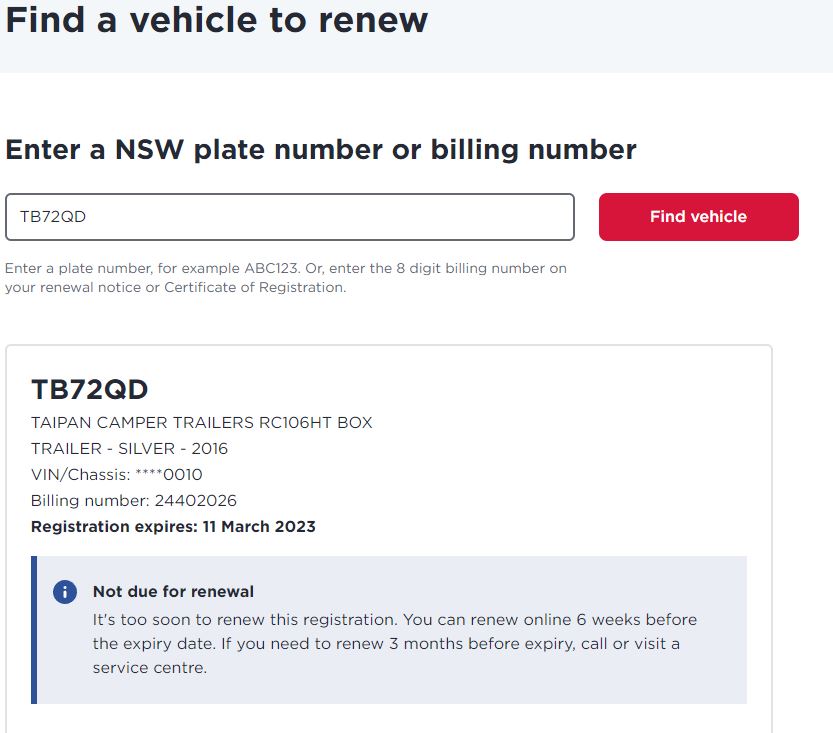Click the blue info icon in the notice
Viewport: 833px width, 733px height.
(65, 591)
